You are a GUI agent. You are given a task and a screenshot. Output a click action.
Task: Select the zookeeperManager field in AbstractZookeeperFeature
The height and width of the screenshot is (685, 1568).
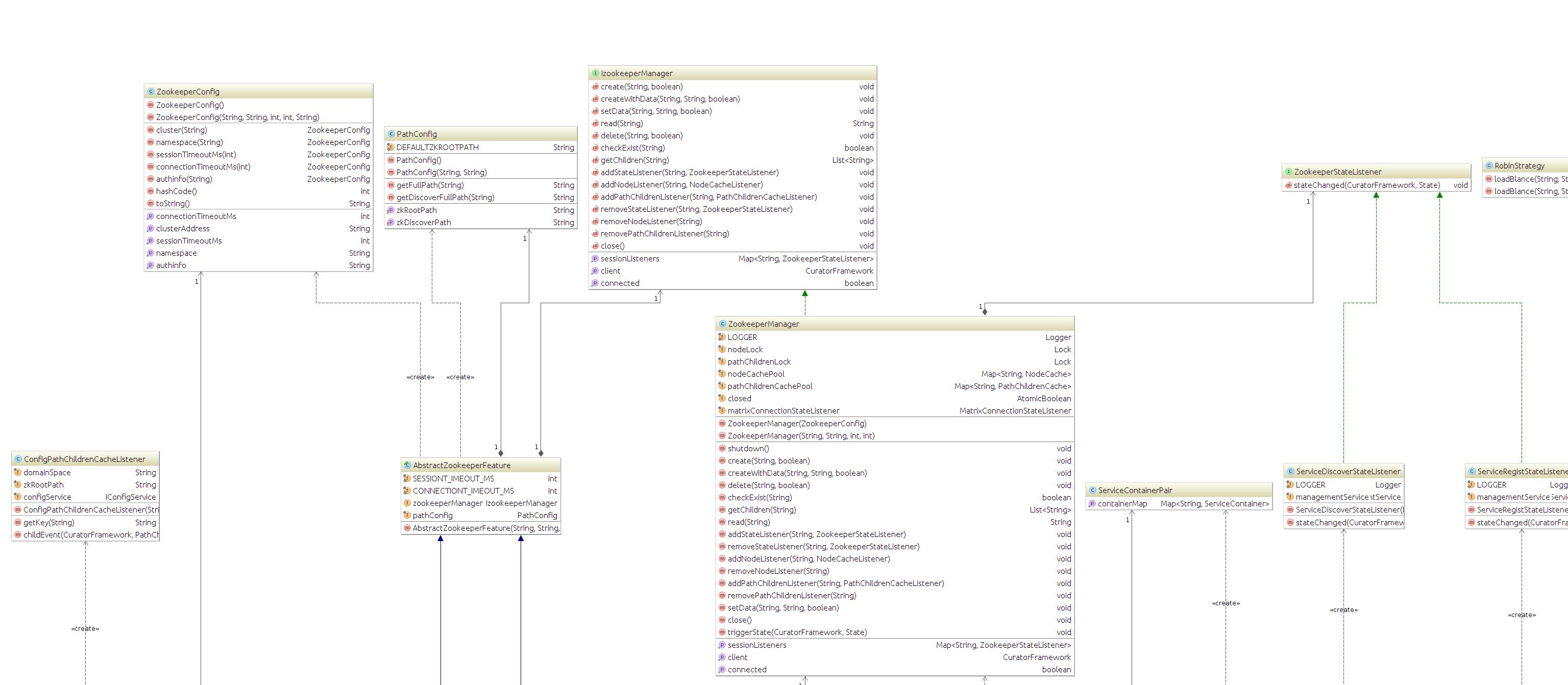(448, 504)
